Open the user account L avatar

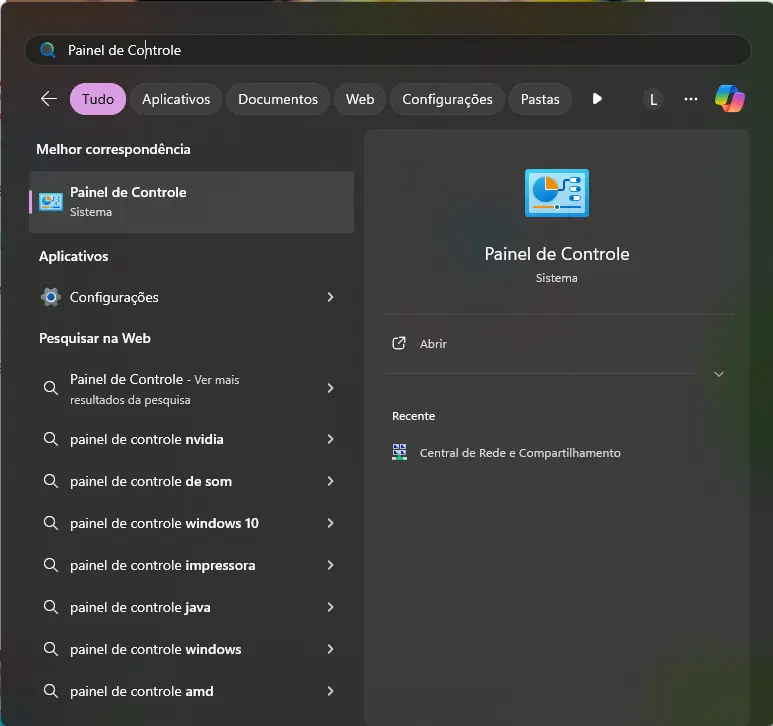click(653, 100)
